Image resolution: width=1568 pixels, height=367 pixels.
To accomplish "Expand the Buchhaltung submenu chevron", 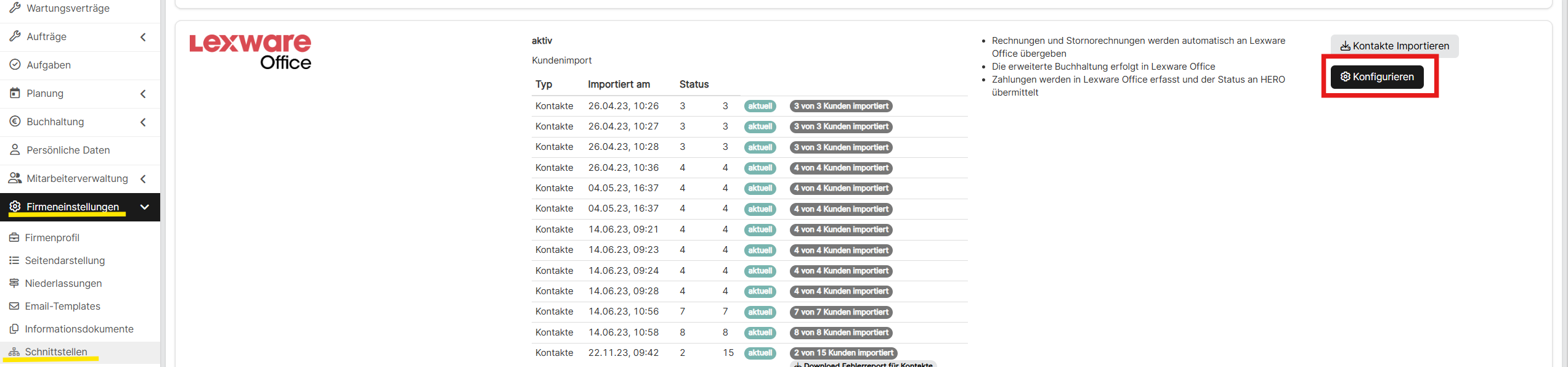I will [x=143, y=122].
